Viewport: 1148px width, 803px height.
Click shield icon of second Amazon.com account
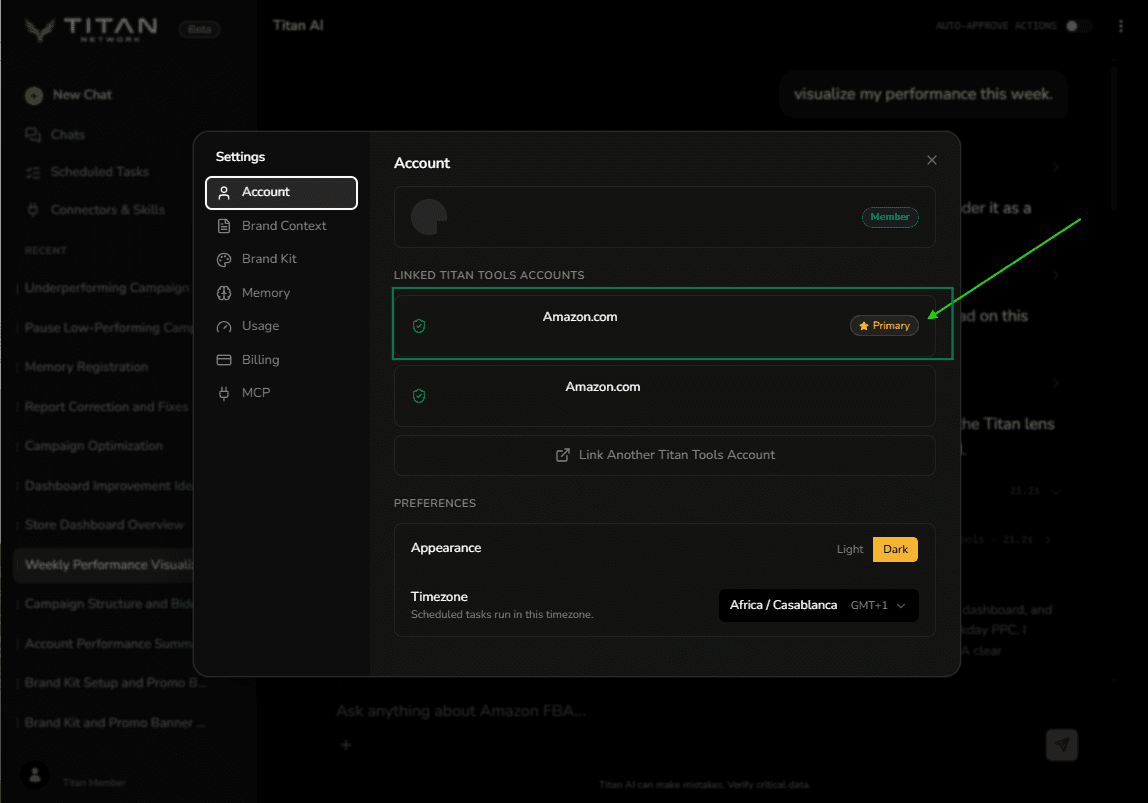click(x=419, y=396)
